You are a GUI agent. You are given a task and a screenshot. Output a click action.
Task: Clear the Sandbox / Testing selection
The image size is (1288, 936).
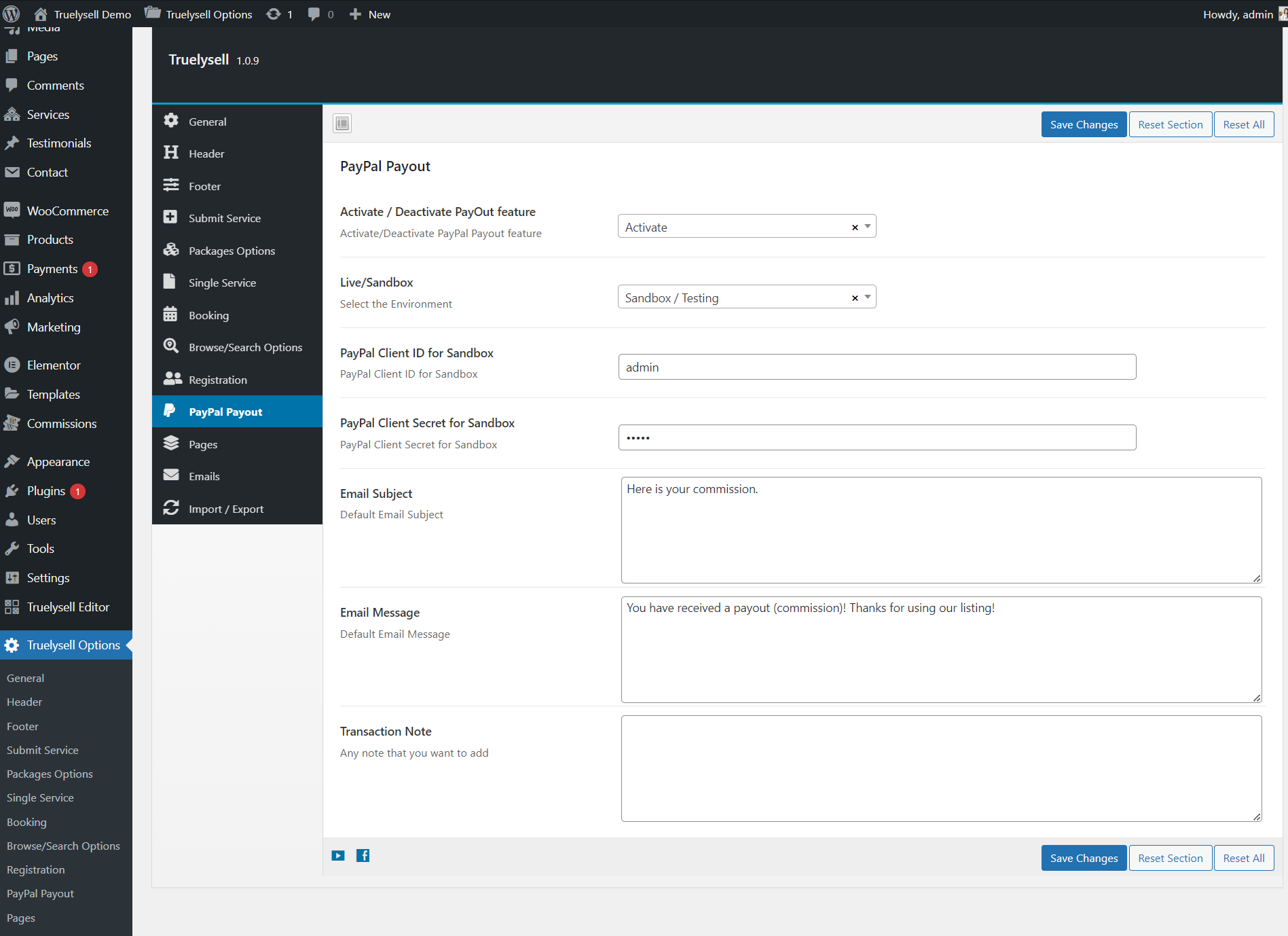pyautogui.click(x=855, y=298)
